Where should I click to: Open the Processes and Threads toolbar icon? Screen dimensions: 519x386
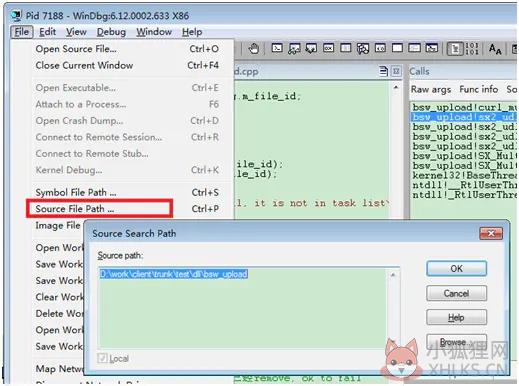(x=414, y=49)
